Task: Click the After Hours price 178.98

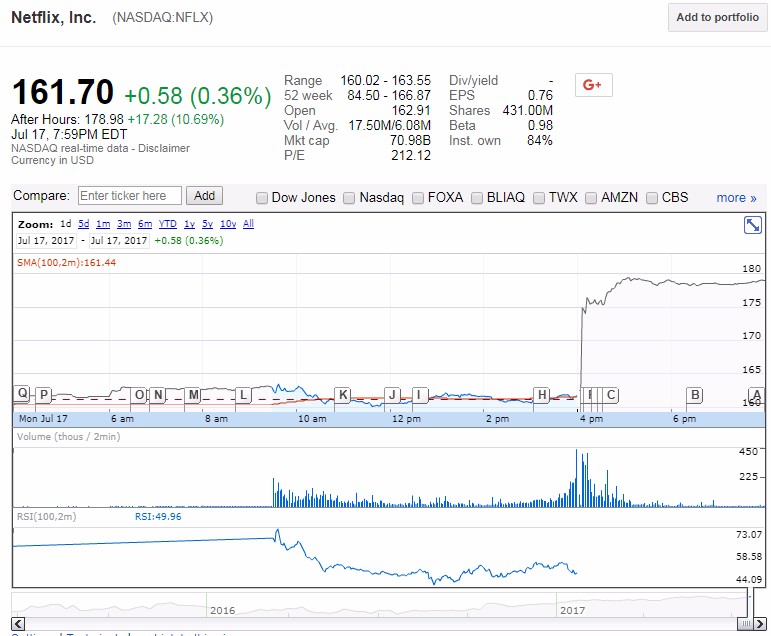Action: coord(104,120)
